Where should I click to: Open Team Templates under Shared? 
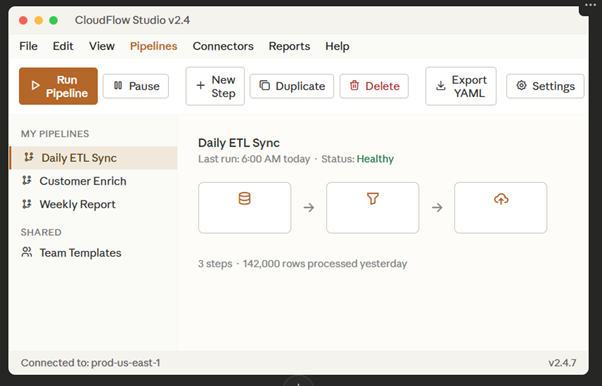tap(93, 253)
